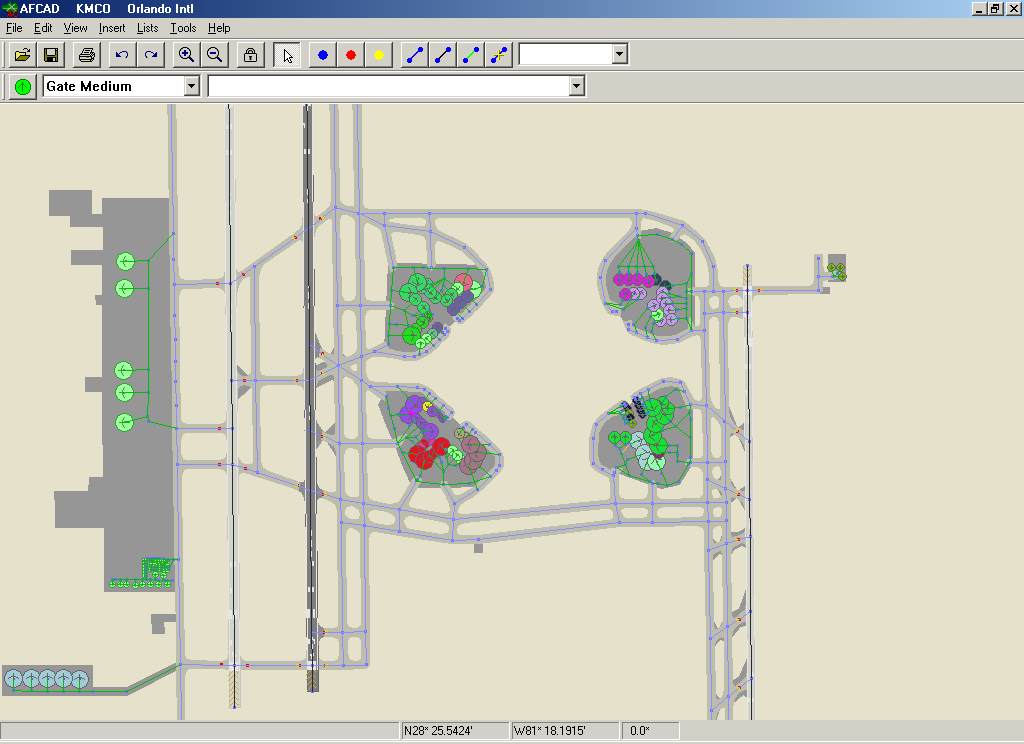Restore down the AFCAD window
The image size is (1024, 744).
995,9
